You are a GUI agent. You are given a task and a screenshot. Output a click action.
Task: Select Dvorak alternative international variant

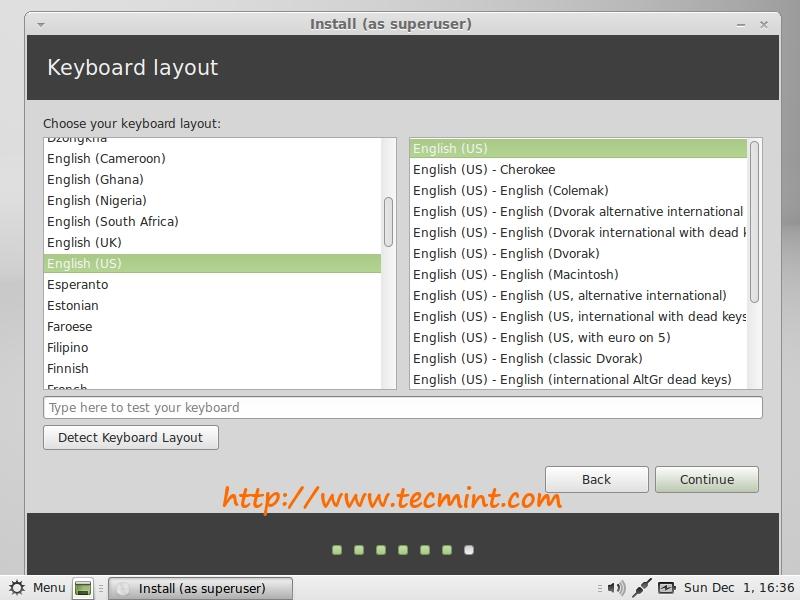578,211
